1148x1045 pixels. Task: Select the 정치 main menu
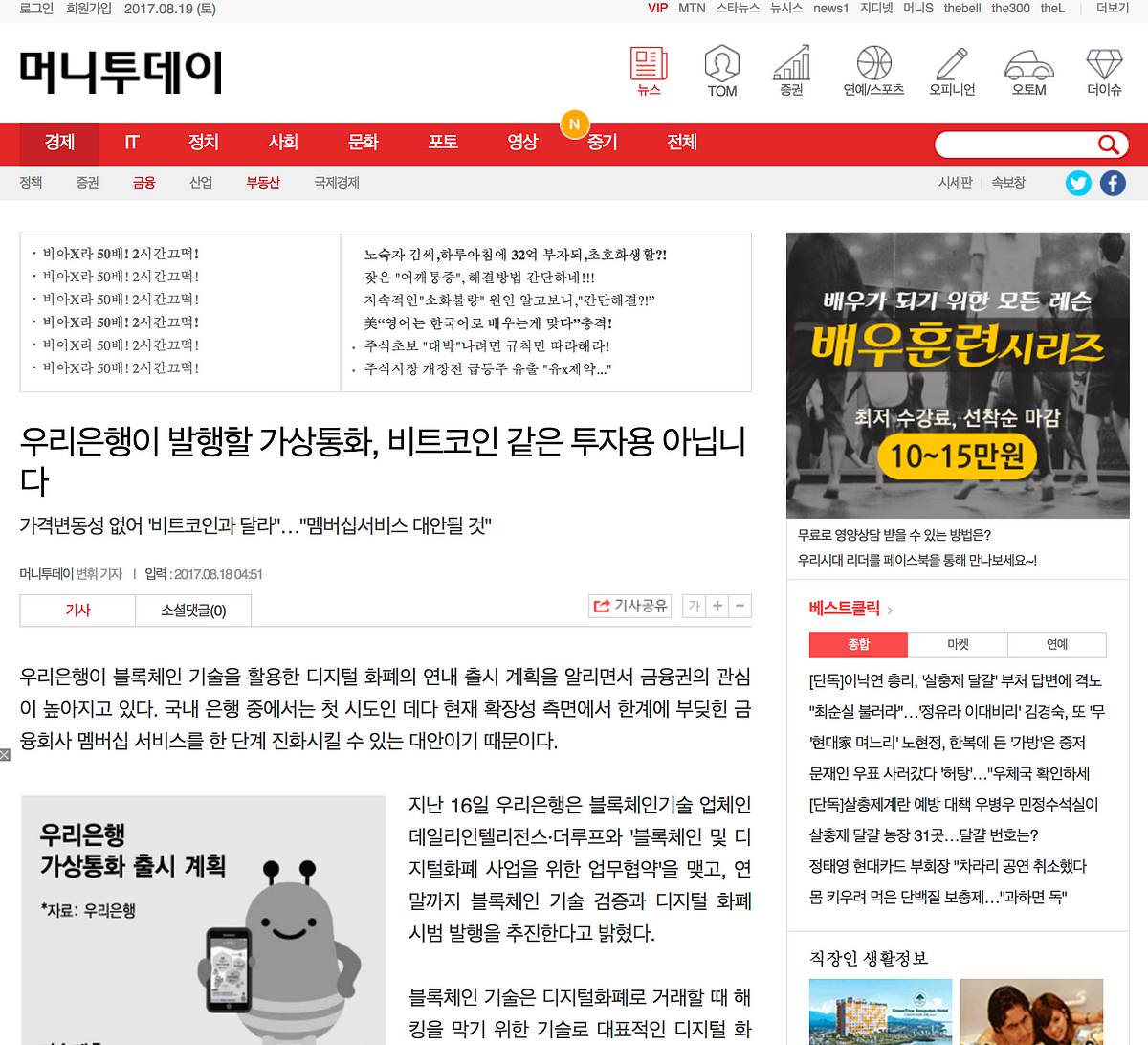[x=204, y=143]
